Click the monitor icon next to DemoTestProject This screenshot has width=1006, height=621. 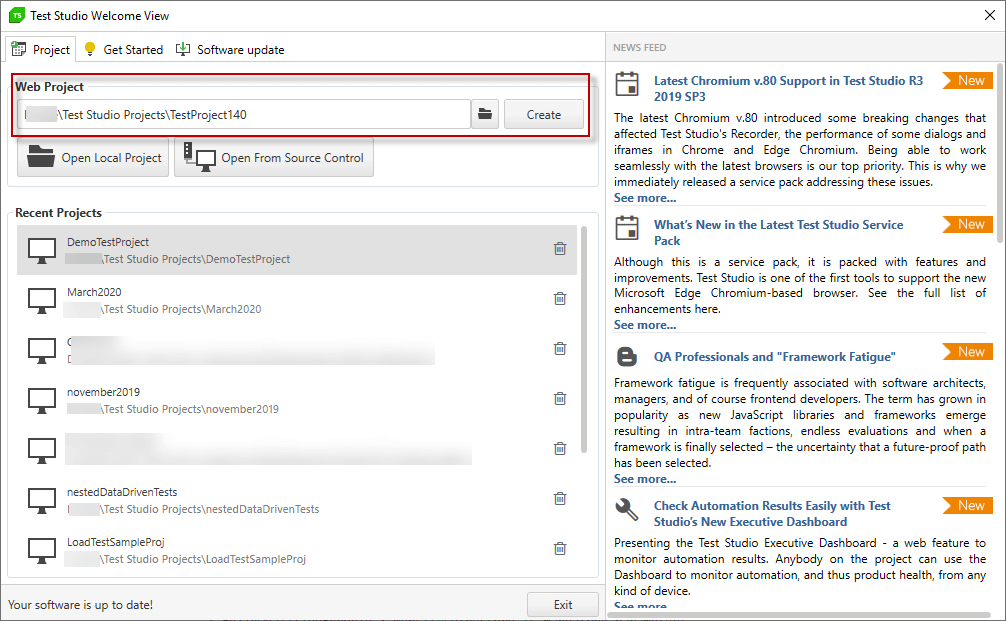click(42, 251)
